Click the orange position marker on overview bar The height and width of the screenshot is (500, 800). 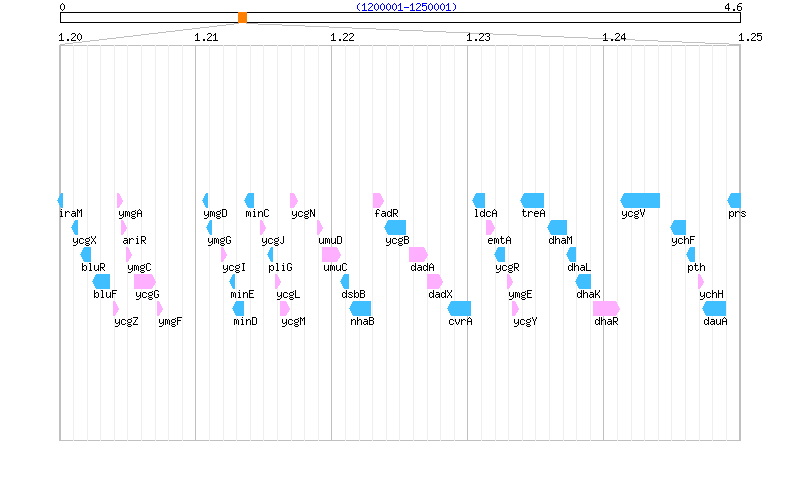(242, 17)
